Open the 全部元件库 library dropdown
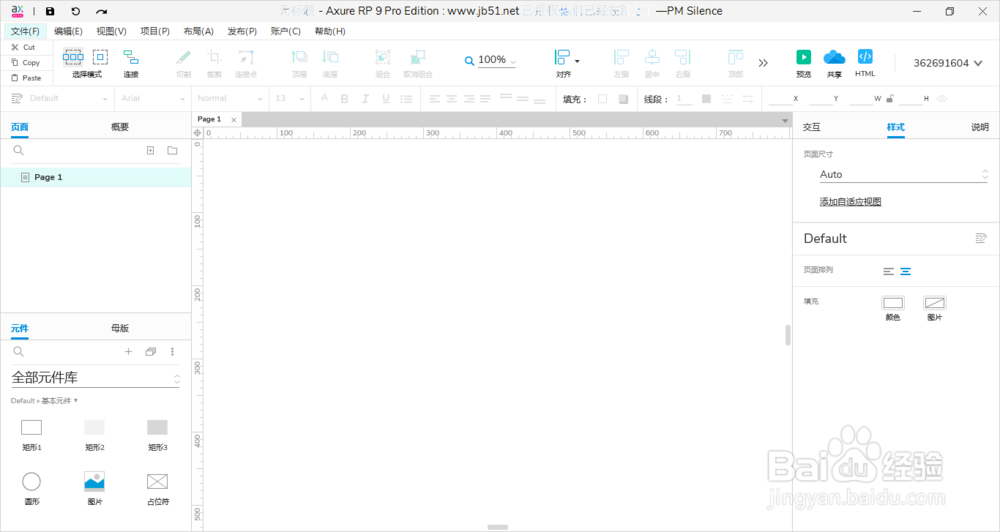Viewport: 1000px width, 532px height. pos(96,378)
